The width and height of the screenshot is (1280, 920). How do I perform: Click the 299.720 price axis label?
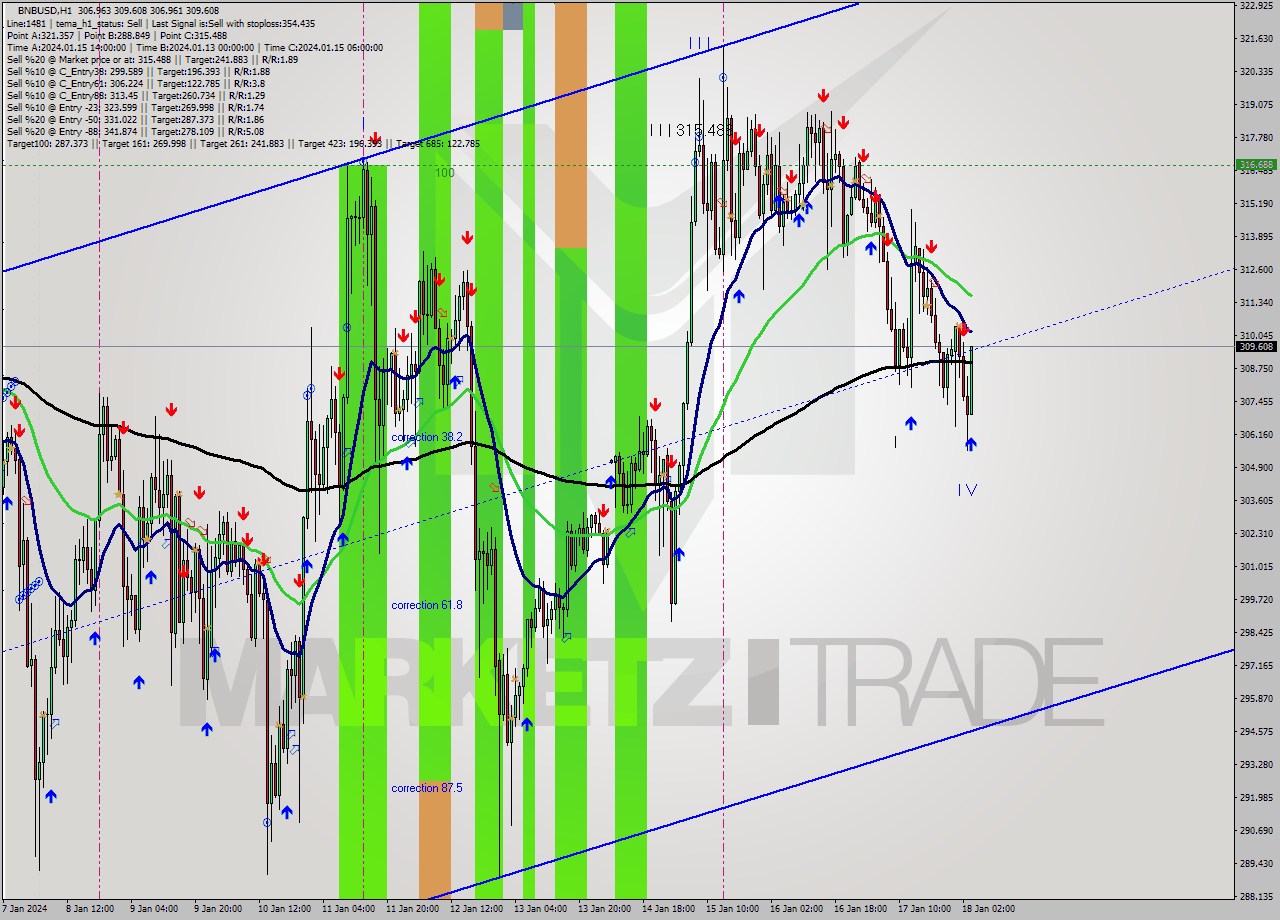pyautogui.click(x=1256, y=599)
